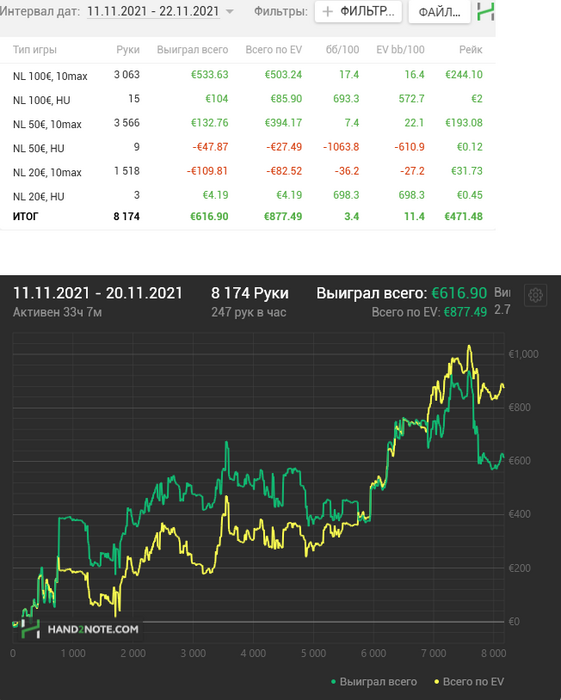Click the €533.63 winnings cell

(x=209, y=75)
